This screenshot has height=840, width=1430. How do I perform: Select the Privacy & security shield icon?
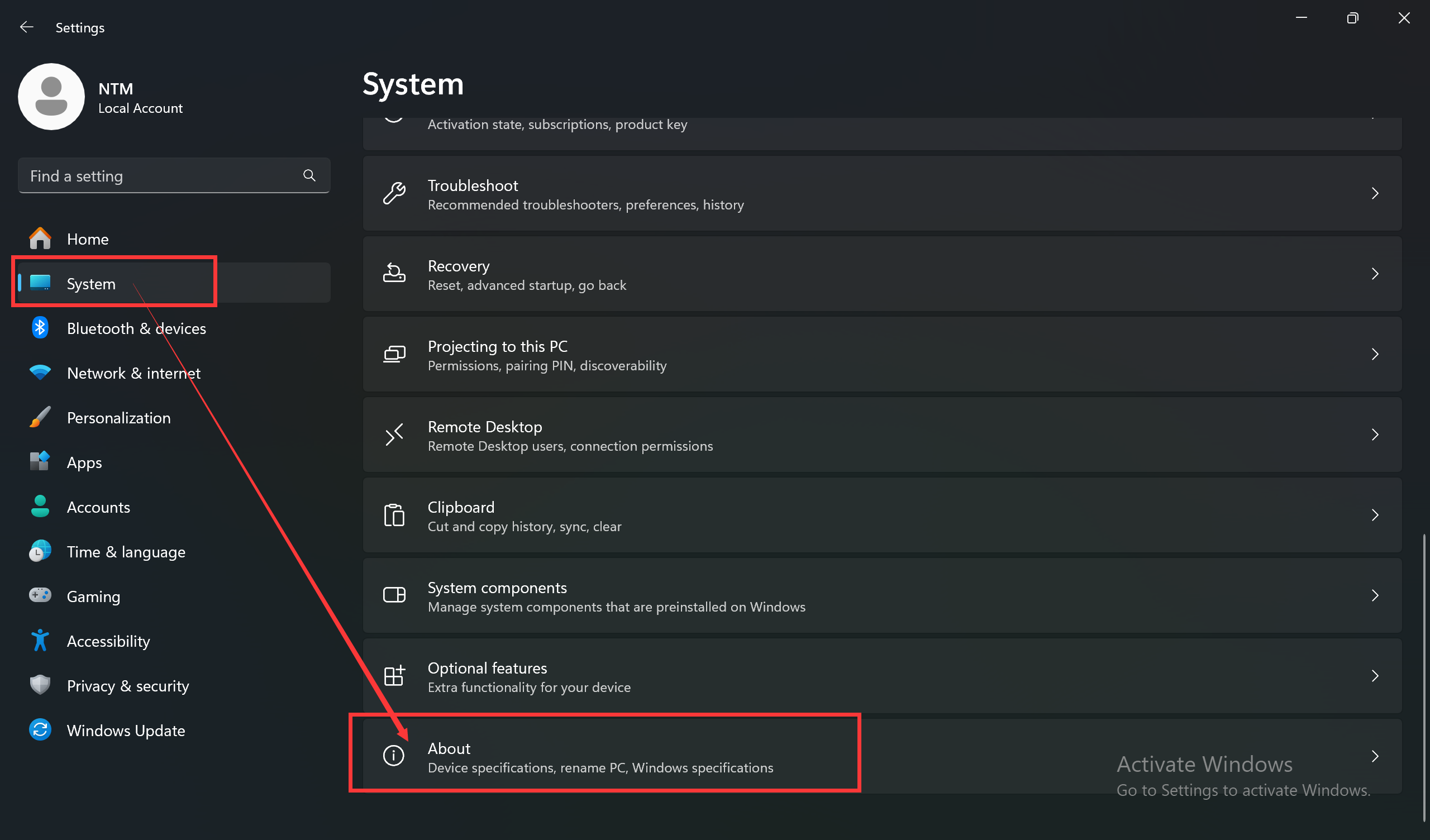tap(40, 685)
